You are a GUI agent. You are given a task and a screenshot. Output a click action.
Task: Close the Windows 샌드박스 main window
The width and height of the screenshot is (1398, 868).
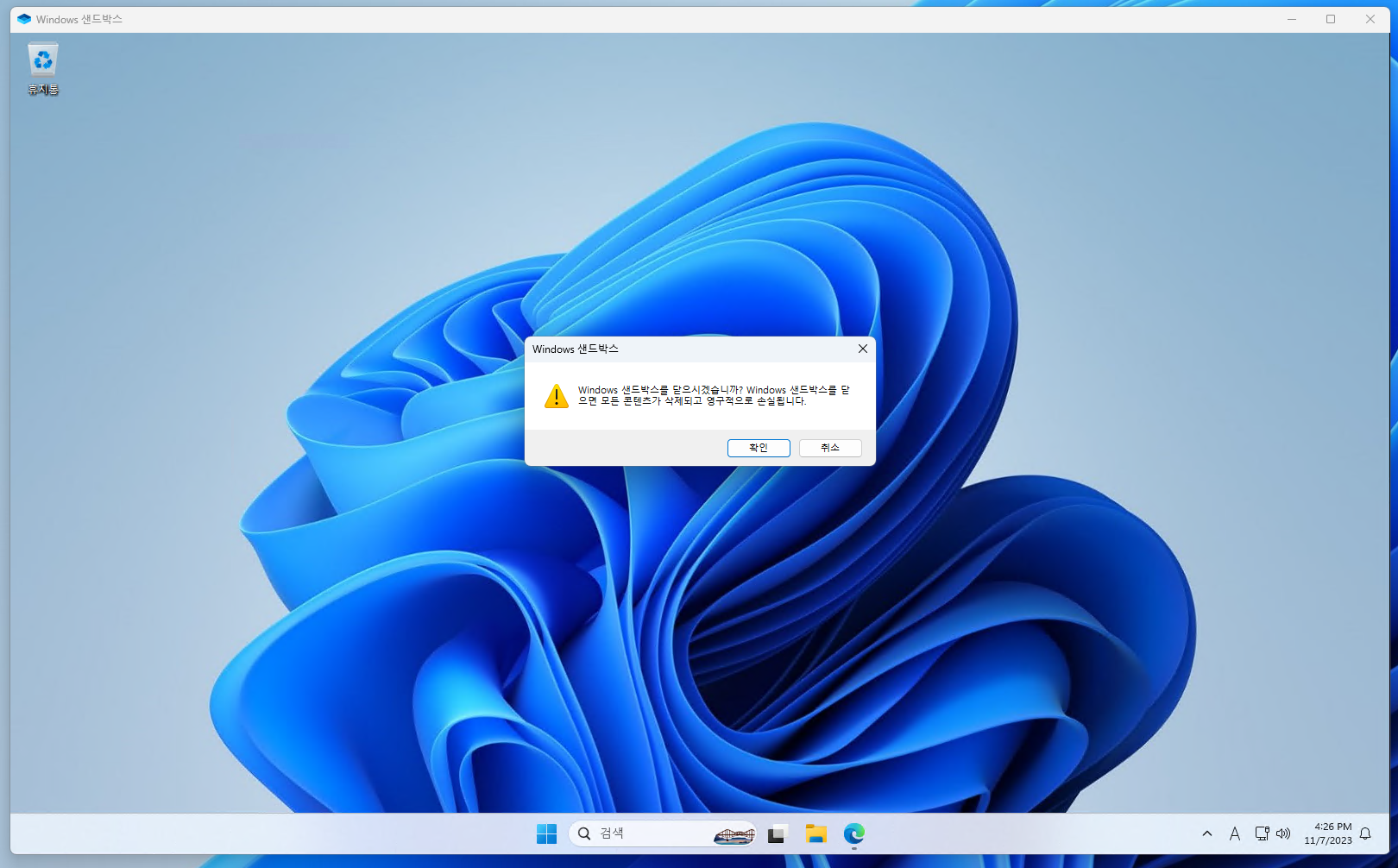pyautogui.click(x=1370, y=19)
